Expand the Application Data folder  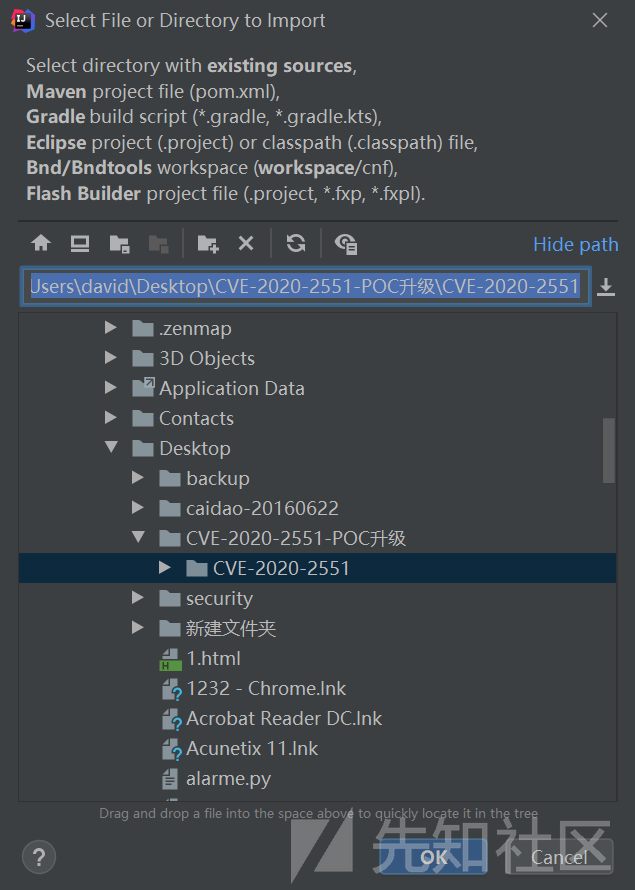point(111,388)
